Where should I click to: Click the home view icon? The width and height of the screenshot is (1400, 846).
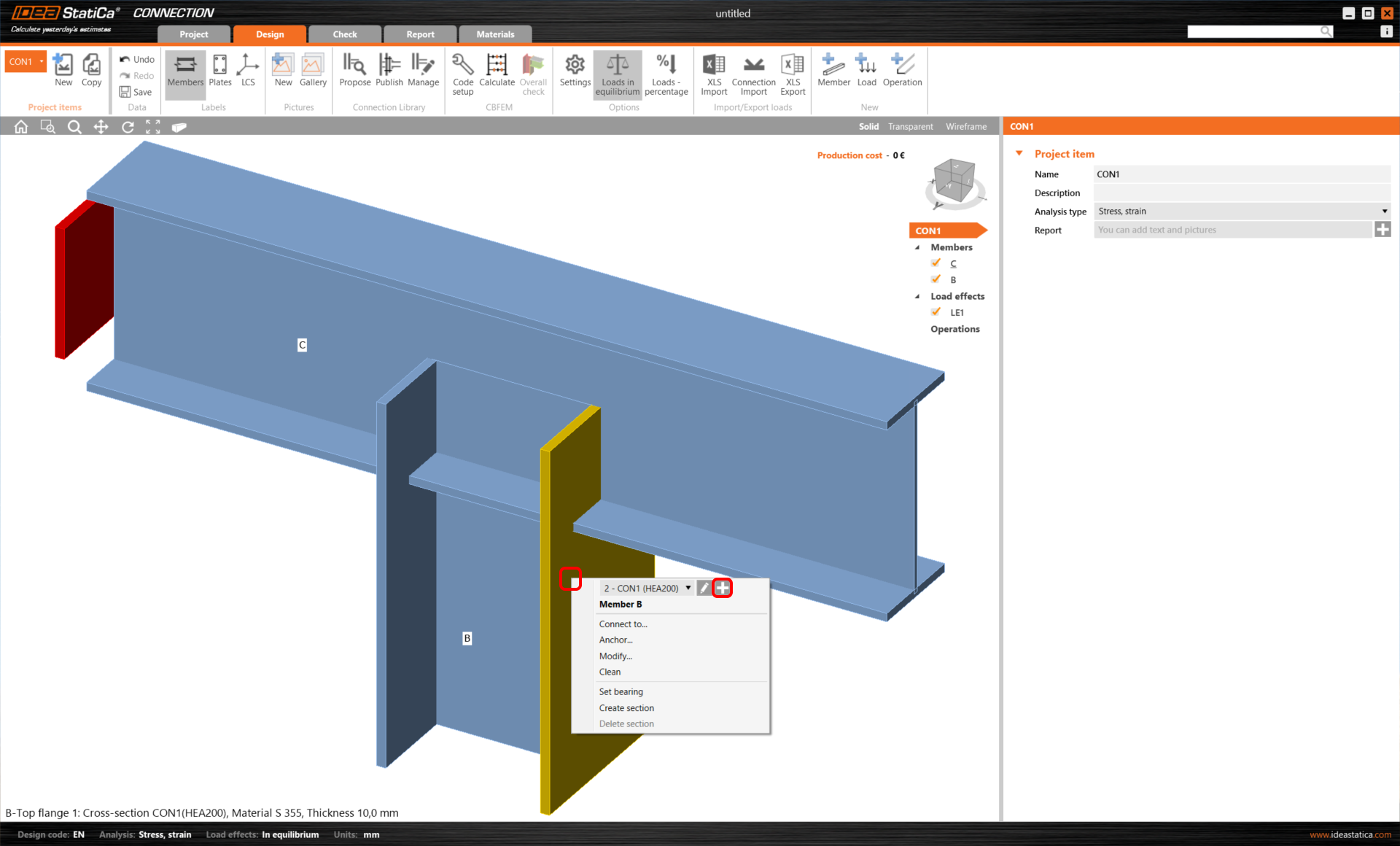[x=21, y=127]
